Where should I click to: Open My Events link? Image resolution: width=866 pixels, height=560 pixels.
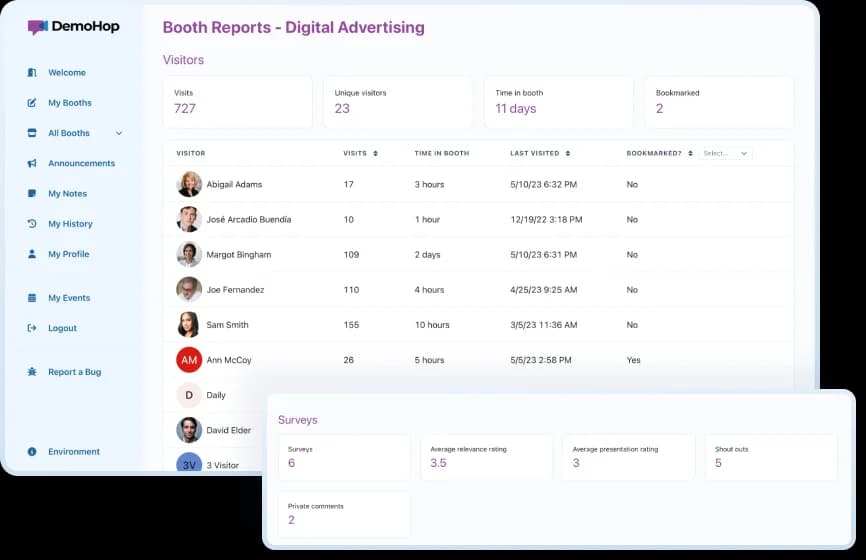pyautogui.click(x=69, y=298)
